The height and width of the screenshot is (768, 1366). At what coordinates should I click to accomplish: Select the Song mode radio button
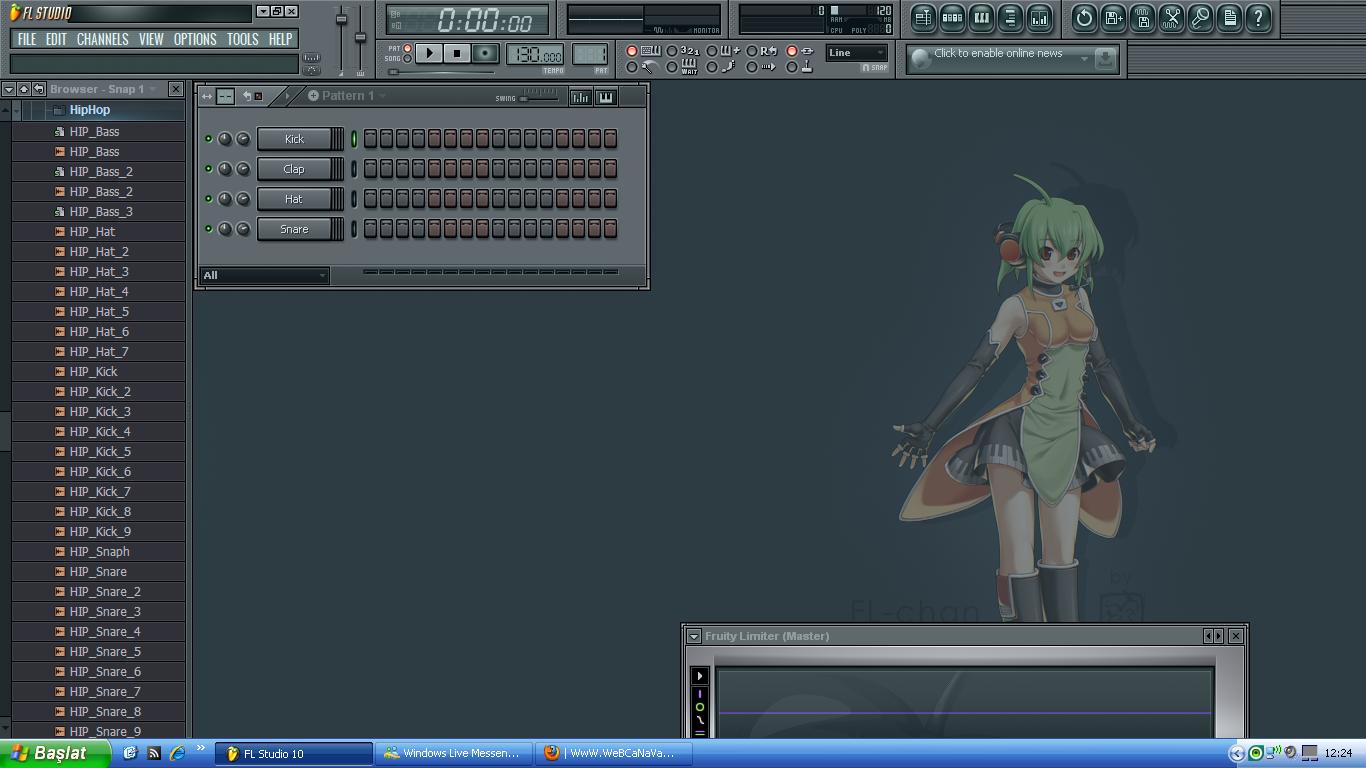coord(407,59)
